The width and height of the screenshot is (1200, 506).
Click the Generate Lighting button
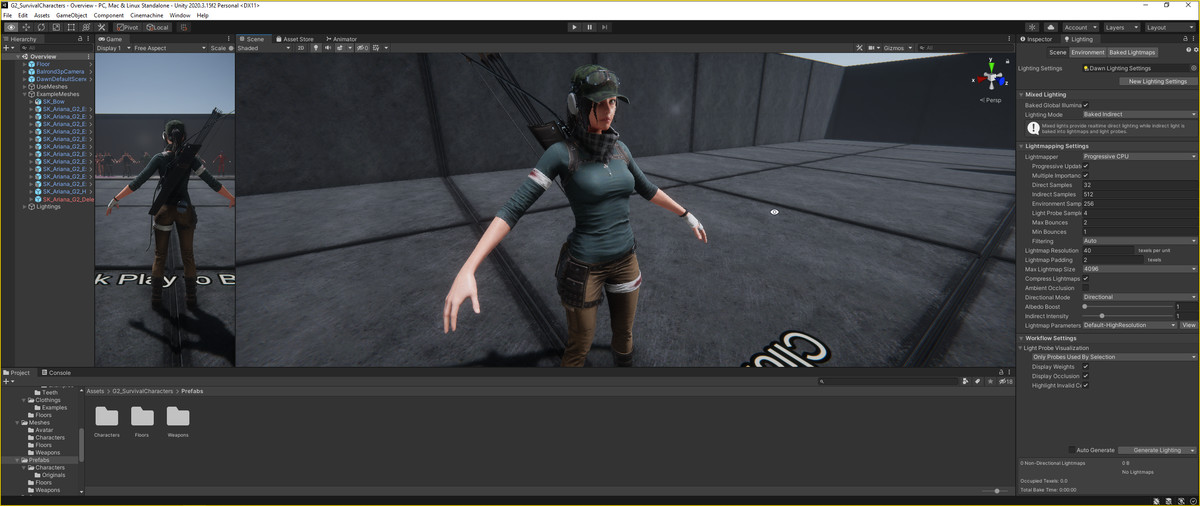click(x=1157, y=450)
